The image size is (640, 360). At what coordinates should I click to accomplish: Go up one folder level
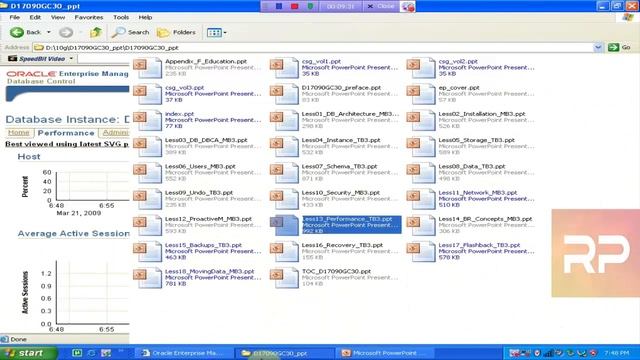(x=96, y=32)
